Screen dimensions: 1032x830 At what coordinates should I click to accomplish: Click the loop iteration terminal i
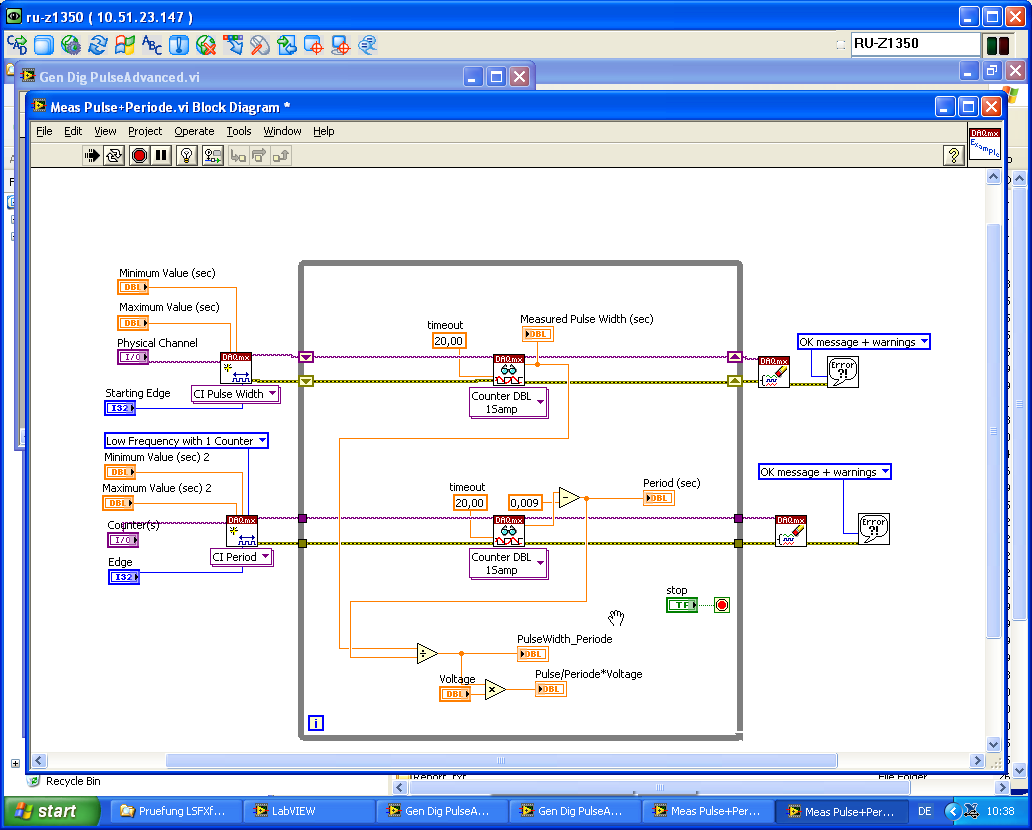tap(316, 723)
